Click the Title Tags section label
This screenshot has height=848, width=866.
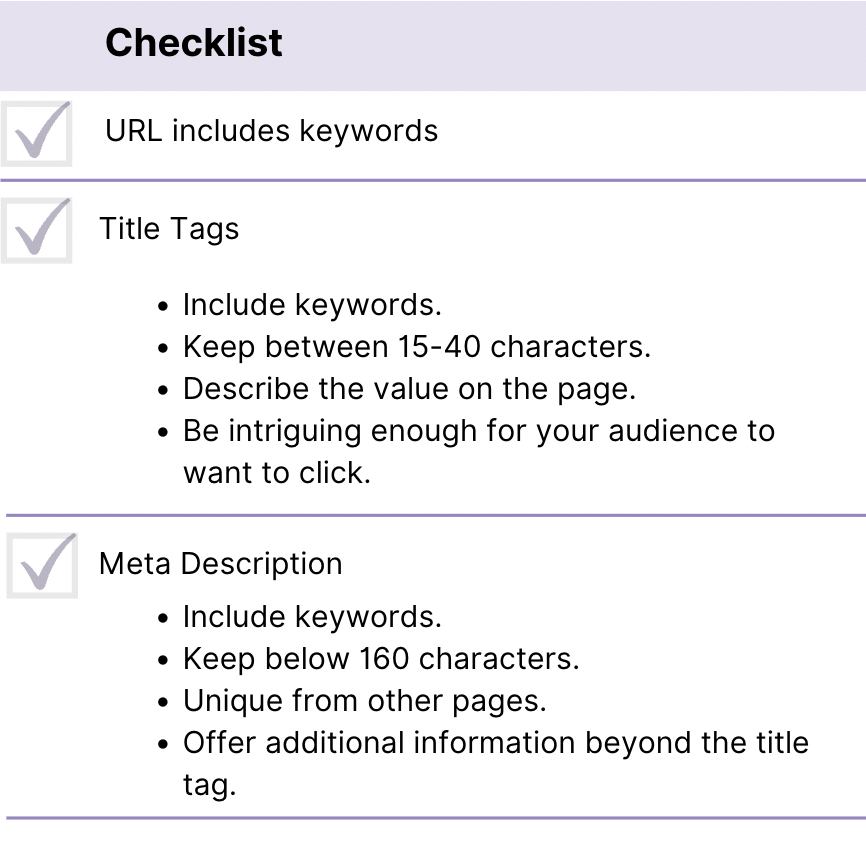[x=169, y=229]
